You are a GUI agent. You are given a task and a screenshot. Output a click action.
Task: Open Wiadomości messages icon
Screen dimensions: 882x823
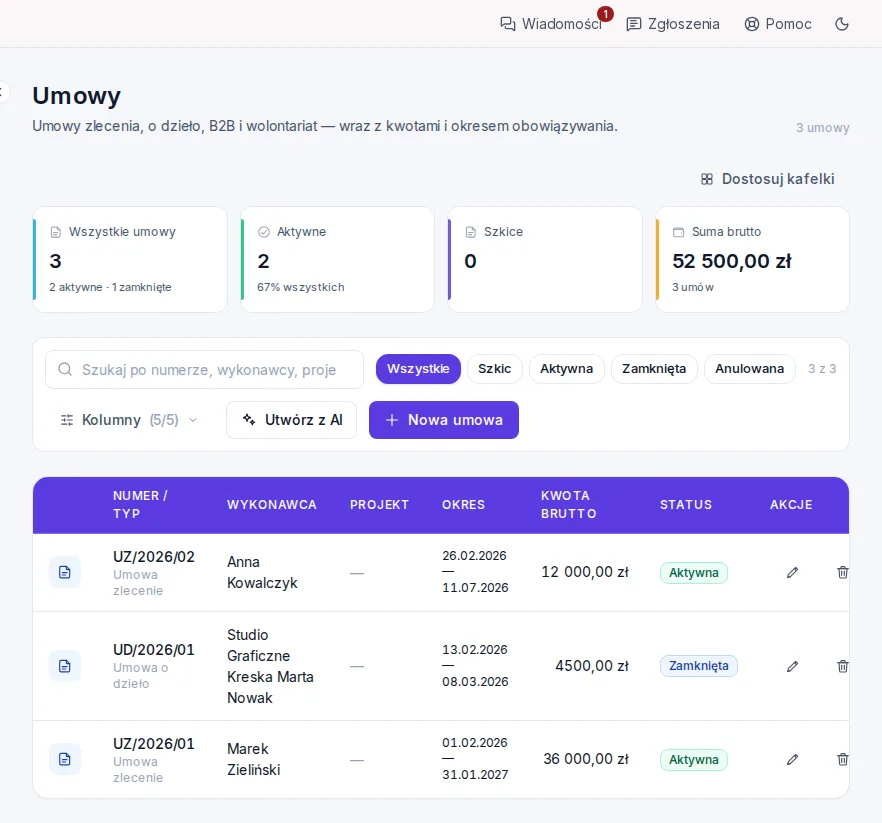pyautogui.click(x=507, y=24)
